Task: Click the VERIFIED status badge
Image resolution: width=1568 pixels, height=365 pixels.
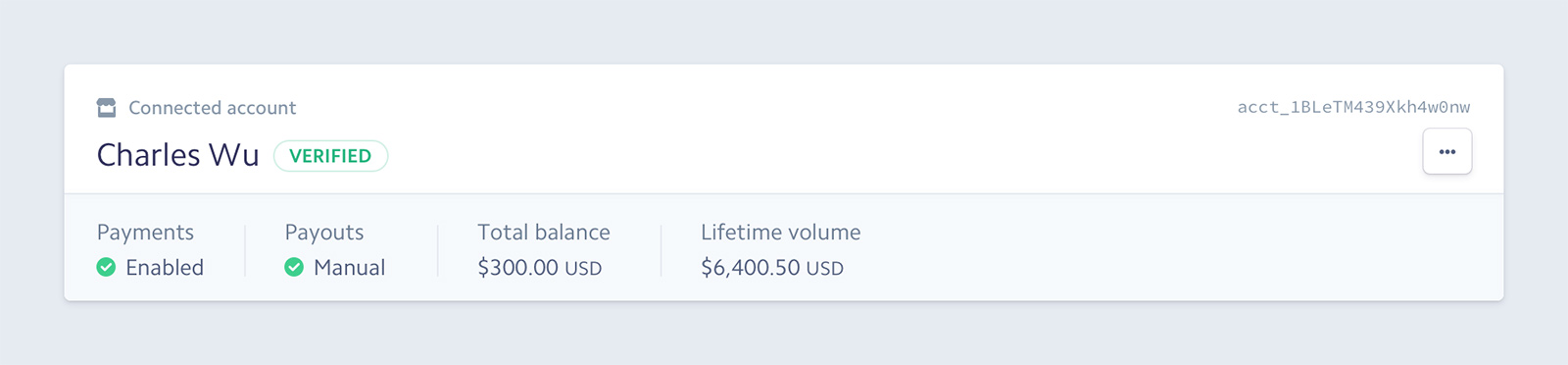Action: pyautogui.click(x=330, y=156)
